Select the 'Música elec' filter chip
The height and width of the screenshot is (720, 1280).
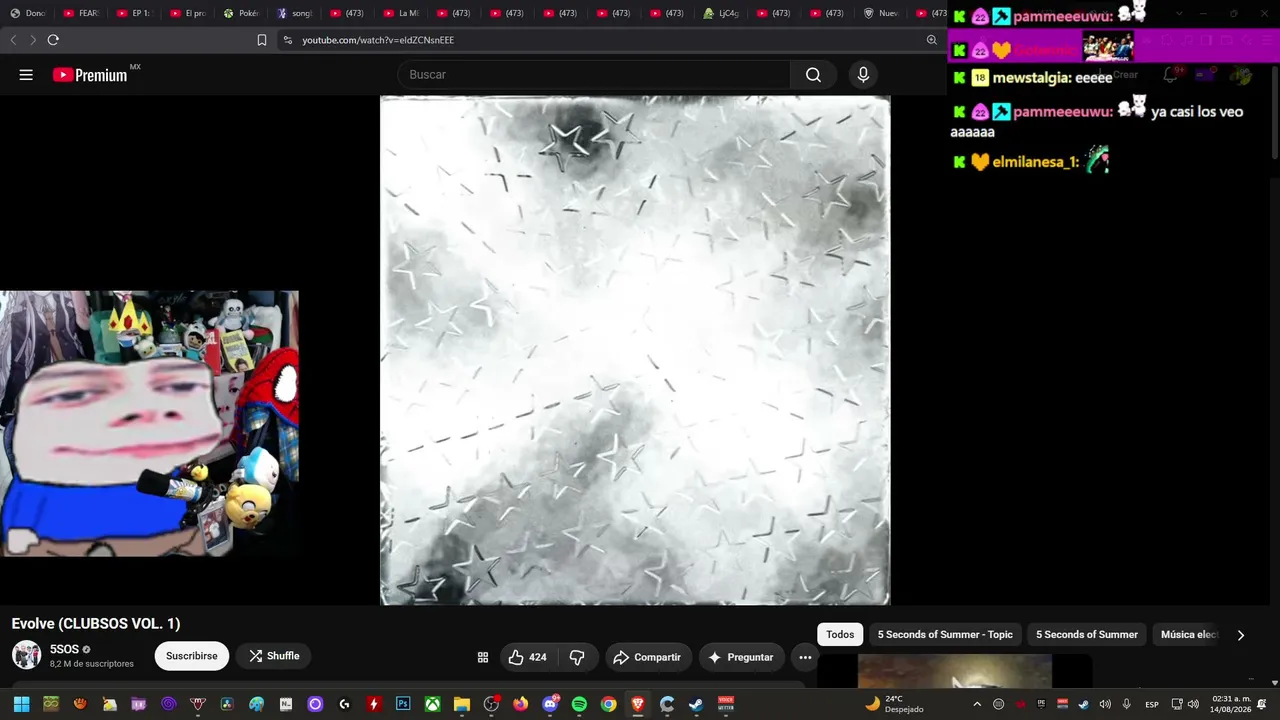pos(1189,634)
